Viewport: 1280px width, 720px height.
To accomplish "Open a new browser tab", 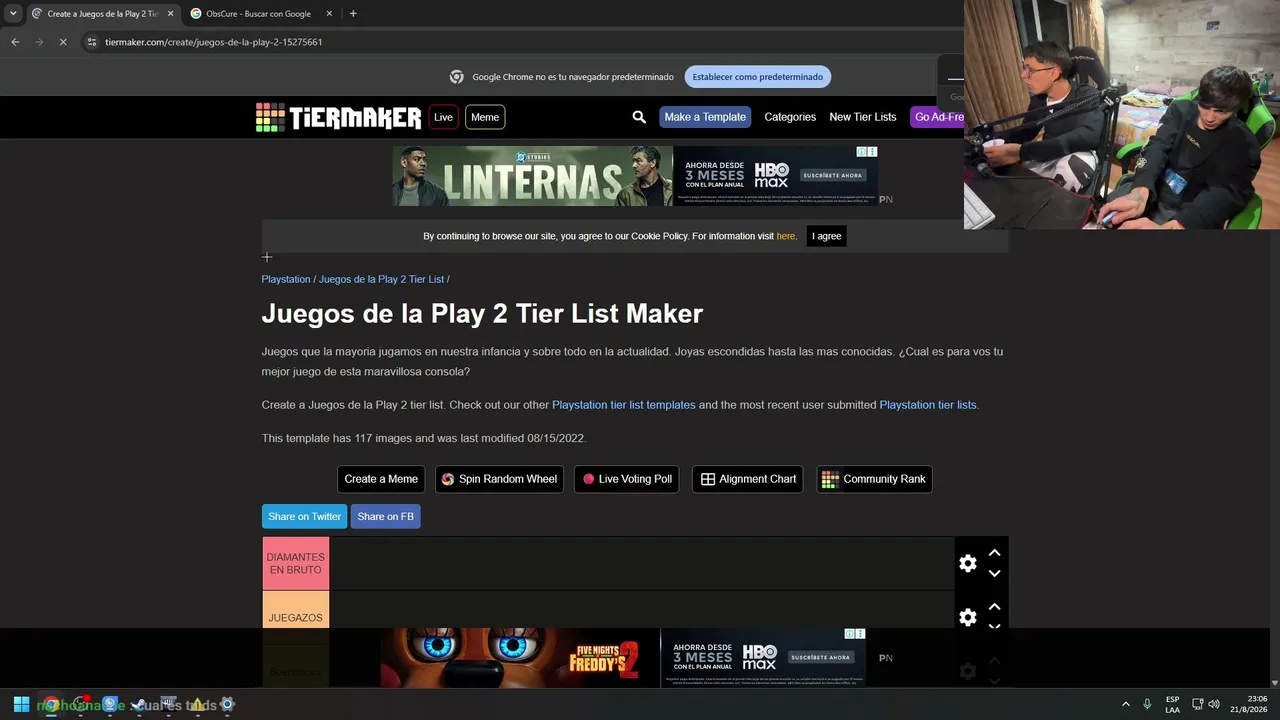I will click(353, 14).
